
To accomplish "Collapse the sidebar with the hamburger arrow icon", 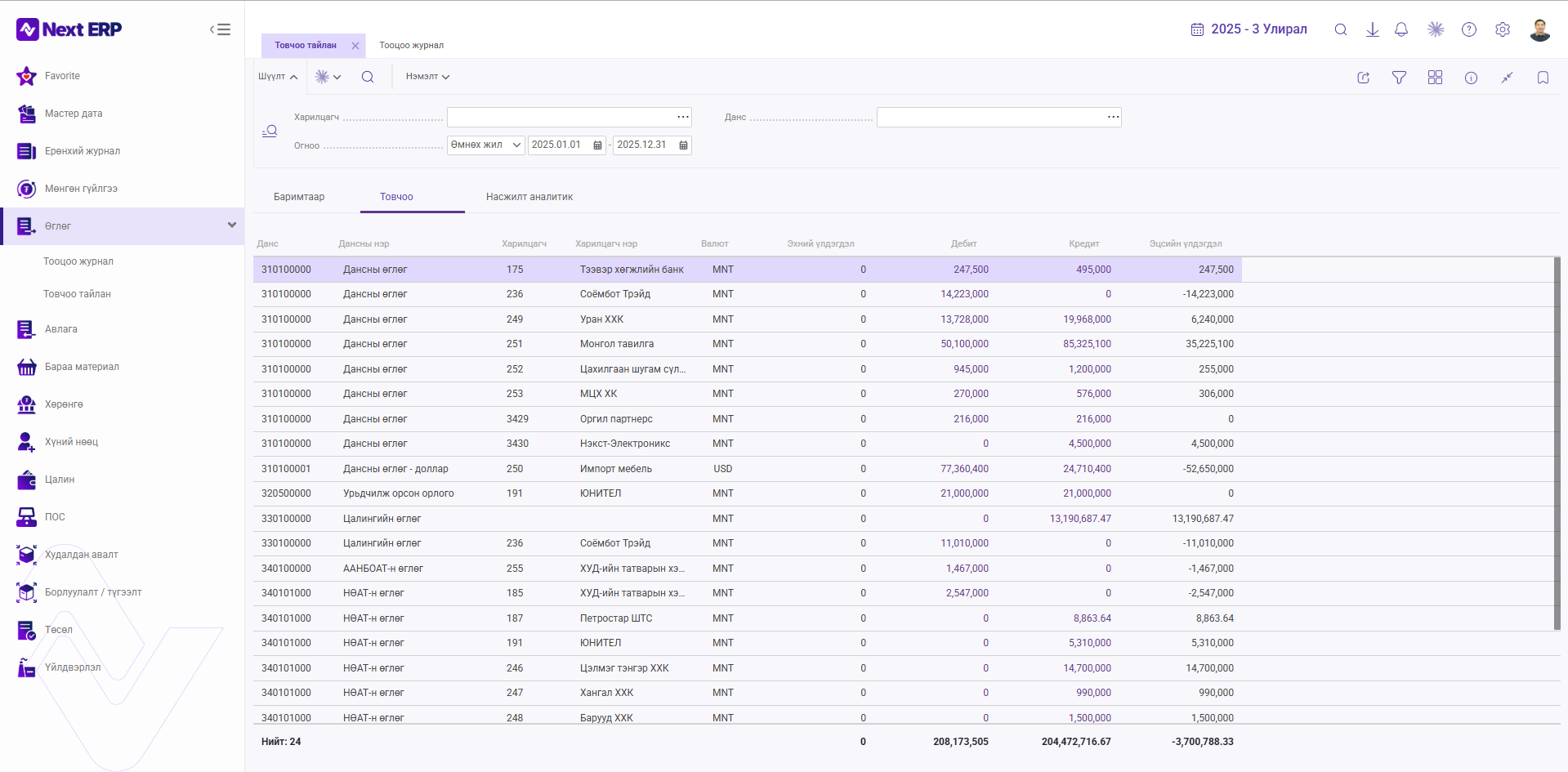I will [220, 29].
